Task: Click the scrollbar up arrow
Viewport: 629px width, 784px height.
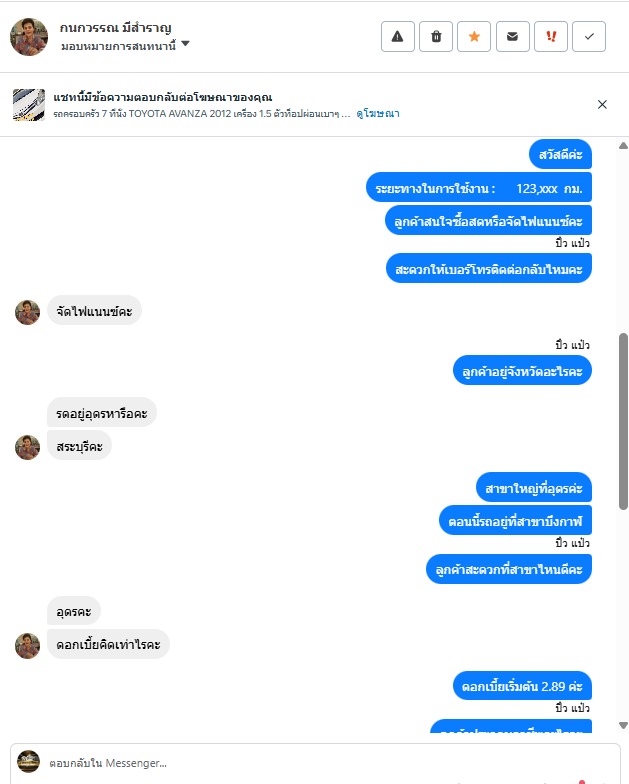Action: click(623, 146)
